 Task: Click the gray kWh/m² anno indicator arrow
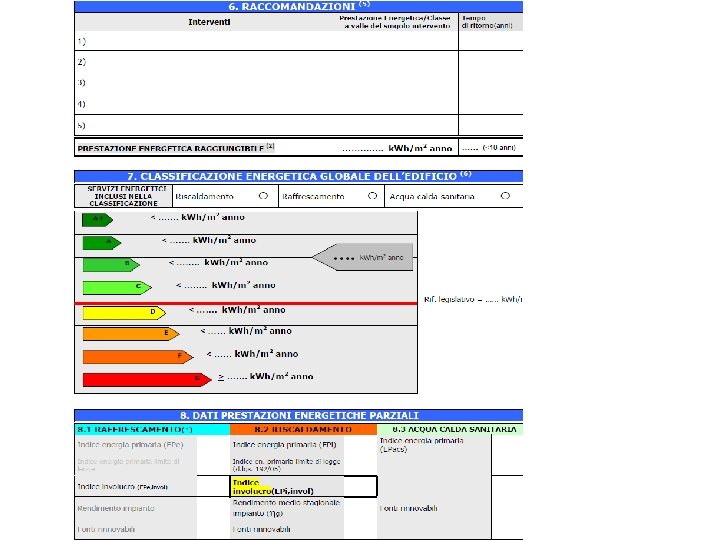pos(363,257)
